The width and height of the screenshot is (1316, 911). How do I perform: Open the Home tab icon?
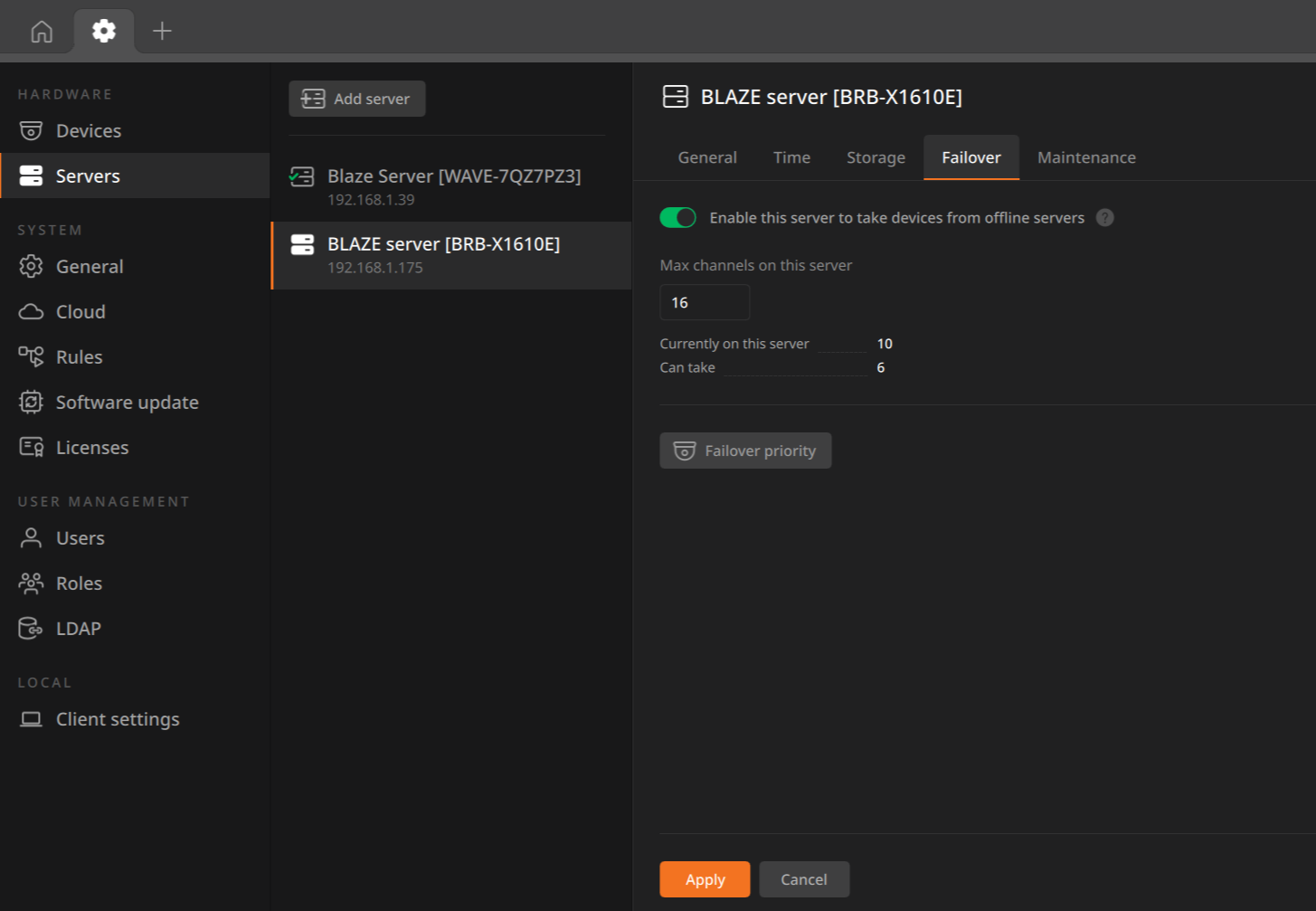[x=42, y=32]
